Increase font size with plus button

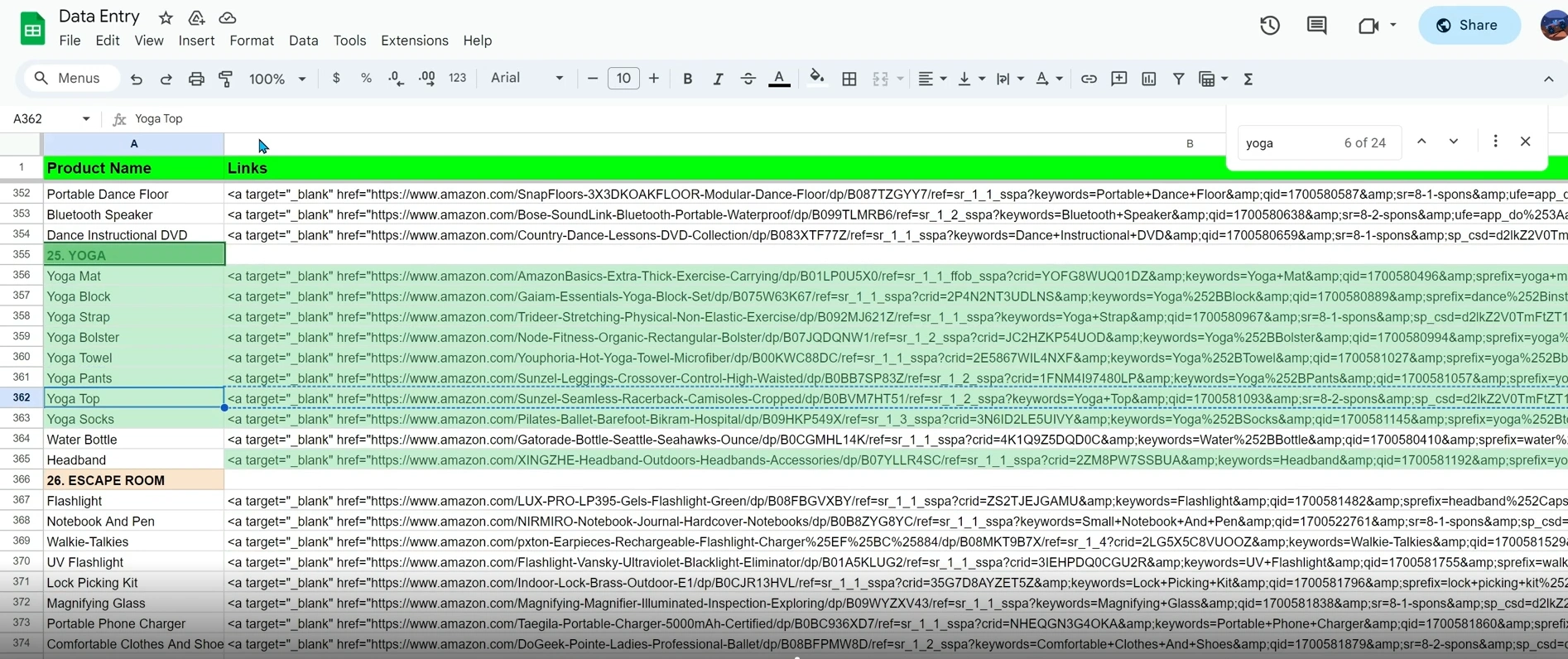(654, 79)
